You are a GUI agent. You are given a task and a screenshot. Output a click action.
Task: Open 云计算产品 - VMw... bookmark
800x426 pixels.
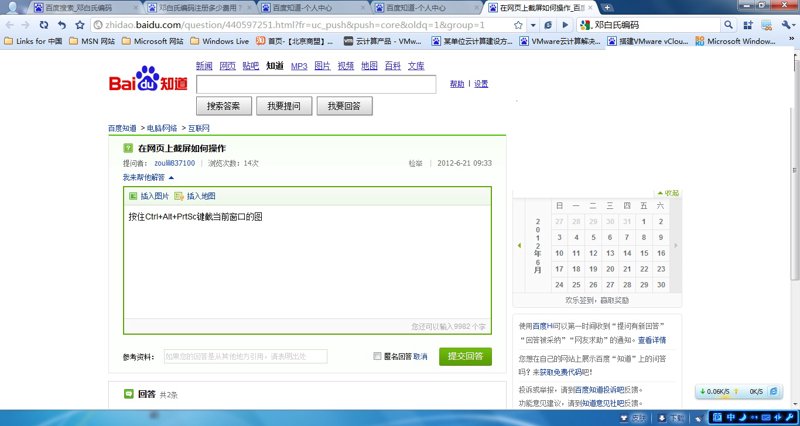(x=383, y=41)
